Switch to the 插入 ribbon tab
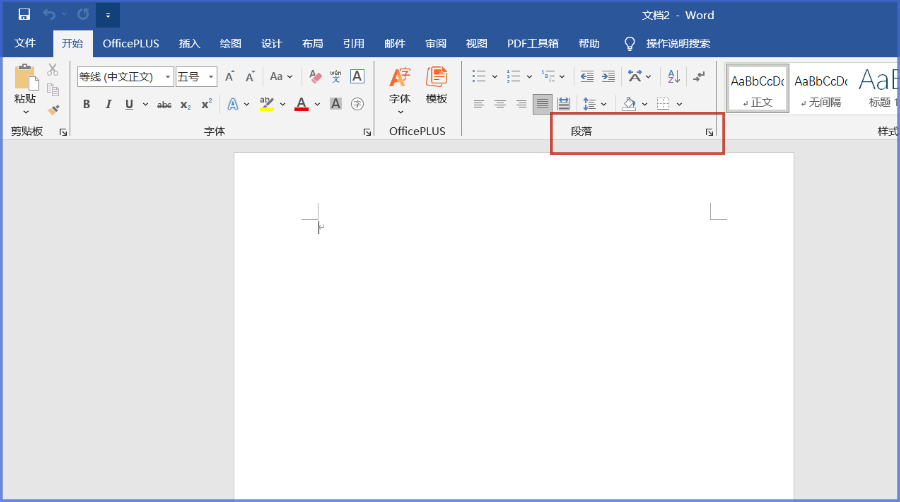The width and height of the screenshot is (900, 502). 189,44
